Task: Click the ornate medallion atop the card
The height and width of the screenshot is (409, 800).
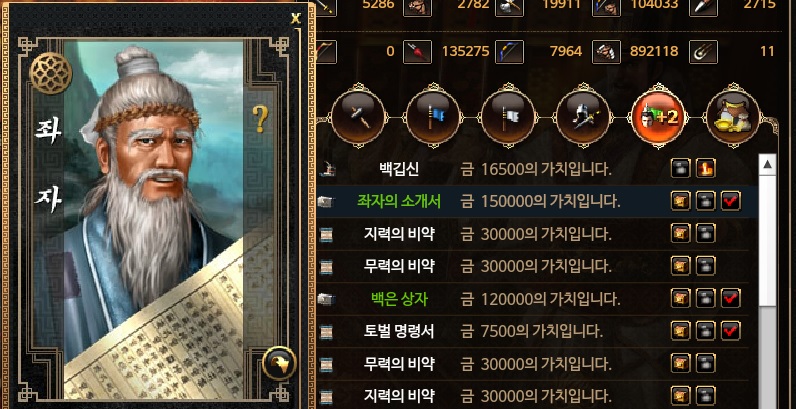Action: pyautogui.click(x=51, y=73)
